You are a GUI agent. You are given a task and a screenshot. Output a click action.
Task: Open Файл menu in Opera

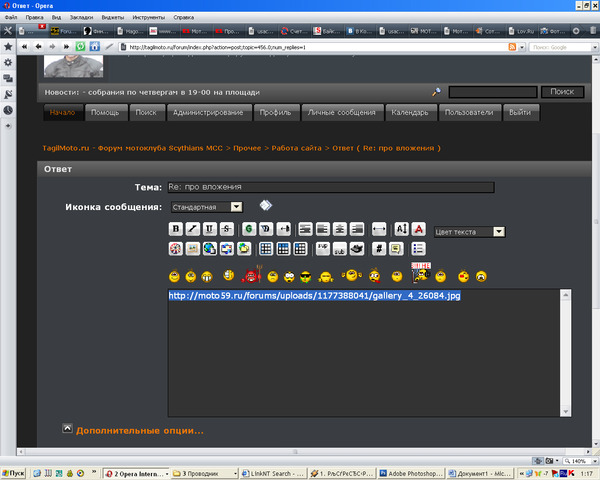click(x=11, y=17)
